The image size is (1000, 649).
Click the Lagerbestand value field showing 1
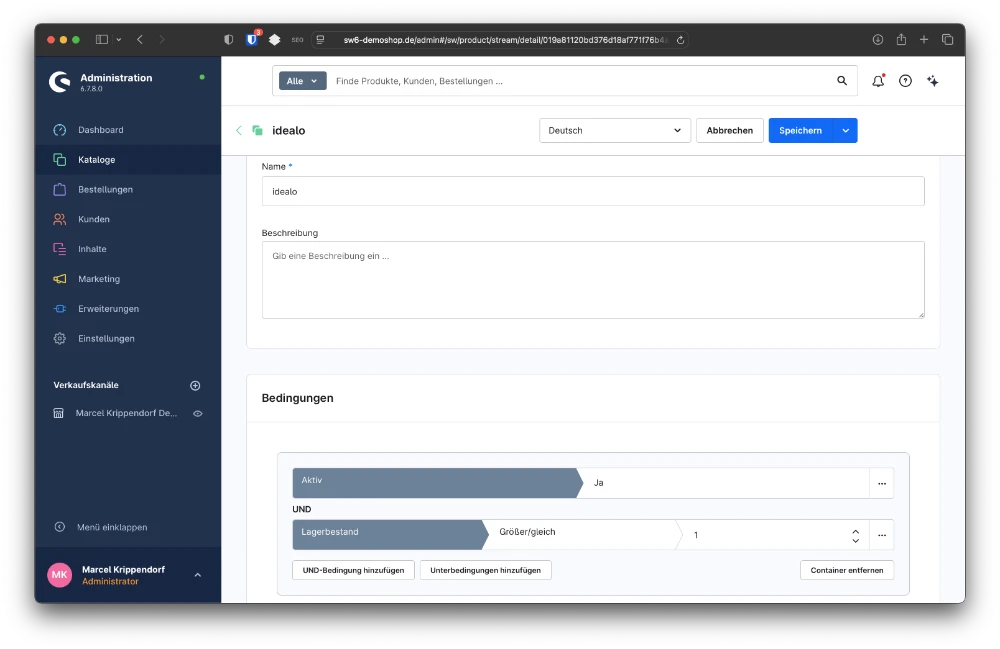[x=765, y=535]
